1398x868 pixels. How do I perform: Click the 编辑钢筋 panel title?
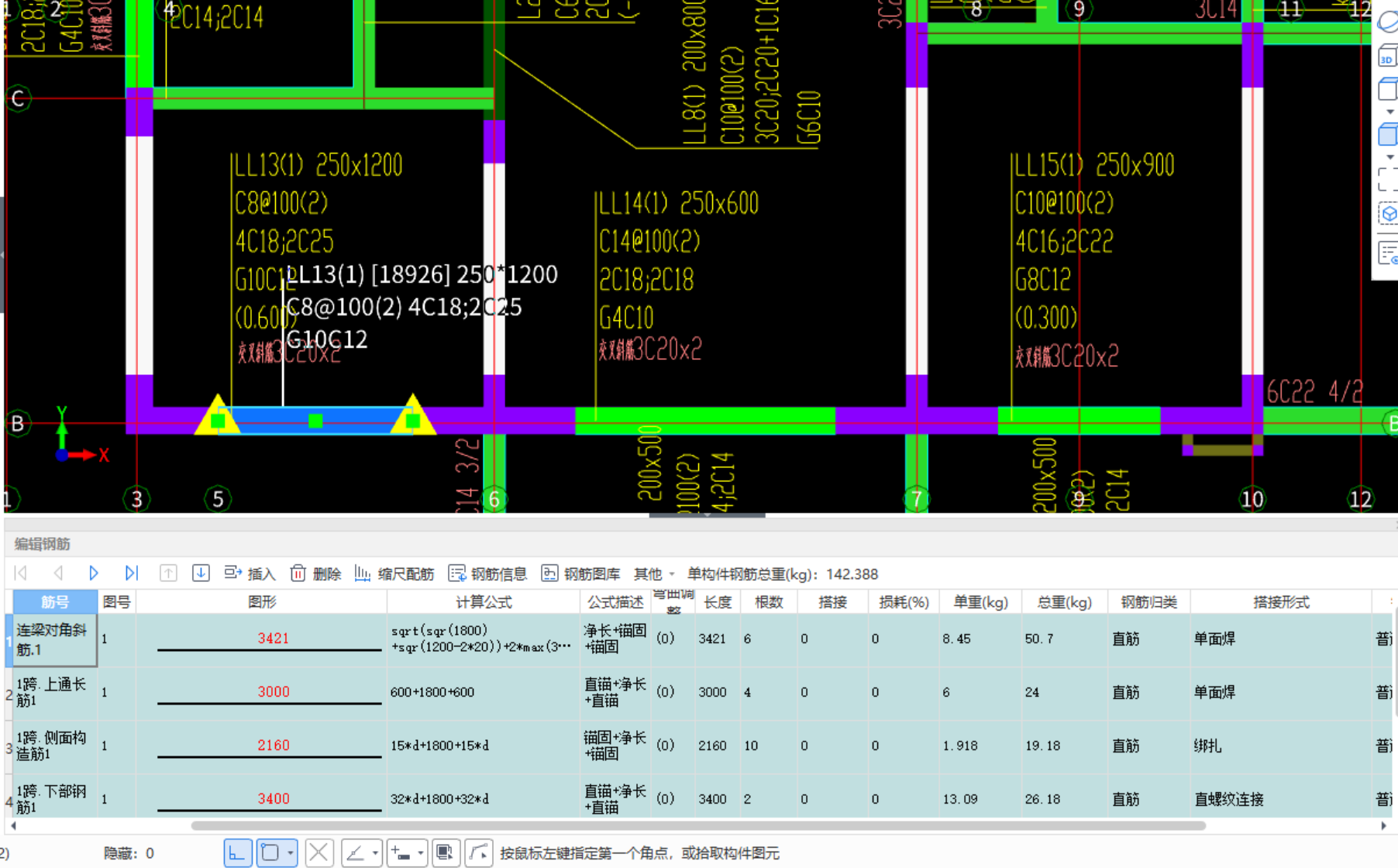[43, 544]
